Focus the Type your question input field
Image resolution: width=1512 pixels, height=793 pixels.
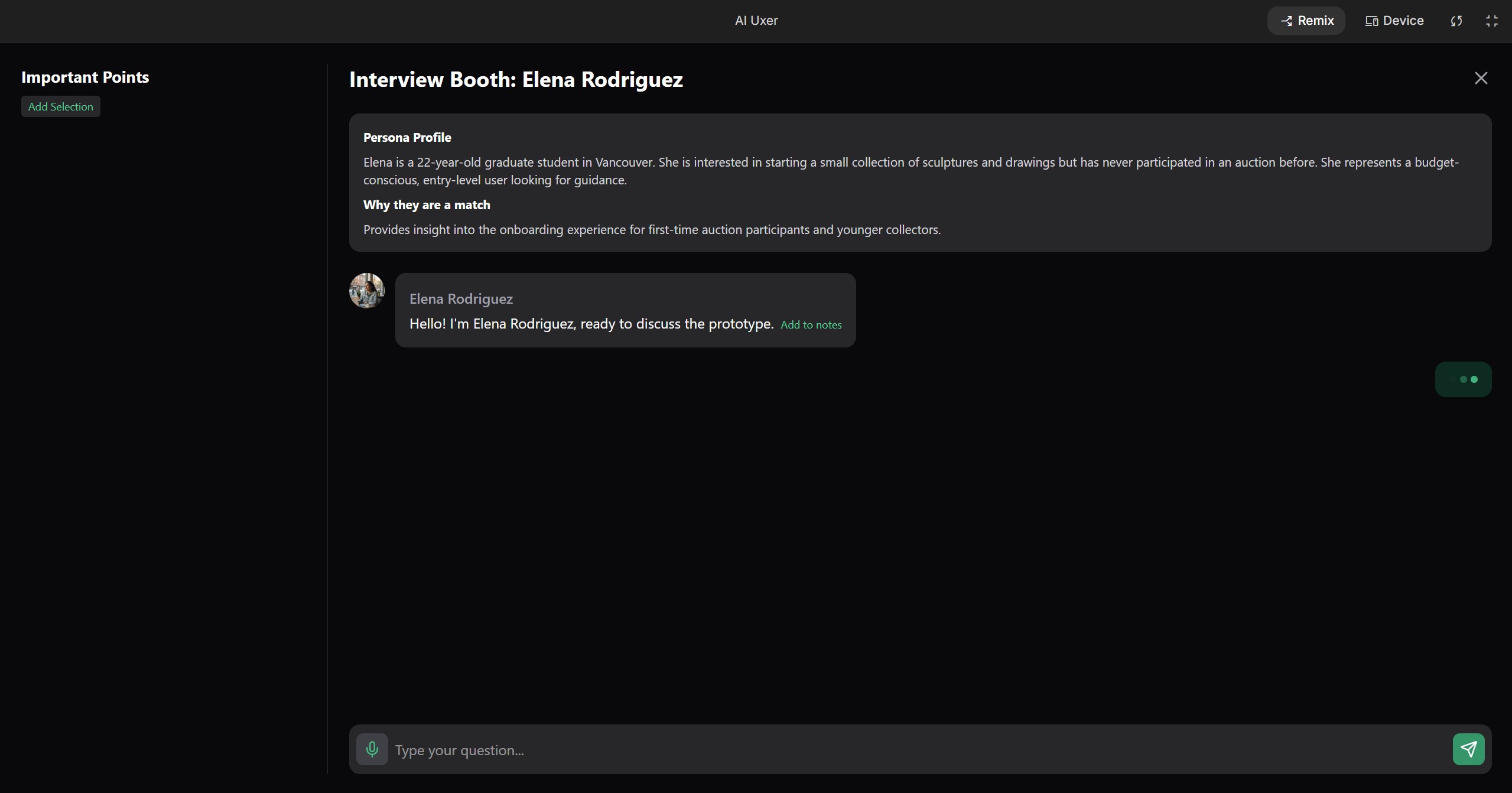click(916, 750)
